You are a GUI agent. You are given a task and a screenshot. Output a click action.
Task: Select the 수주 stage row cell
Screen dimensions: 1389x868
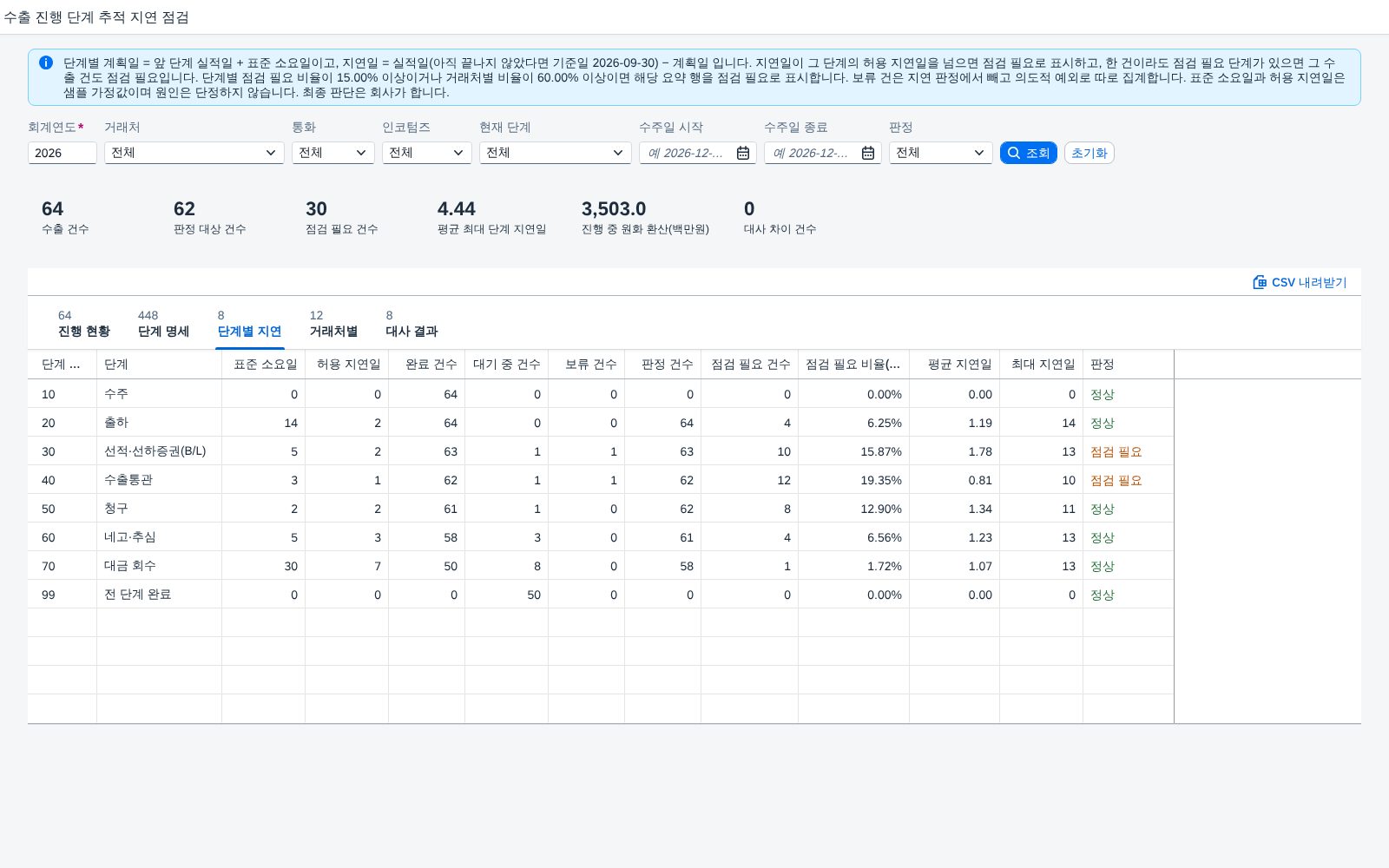[x=160, y=394]
